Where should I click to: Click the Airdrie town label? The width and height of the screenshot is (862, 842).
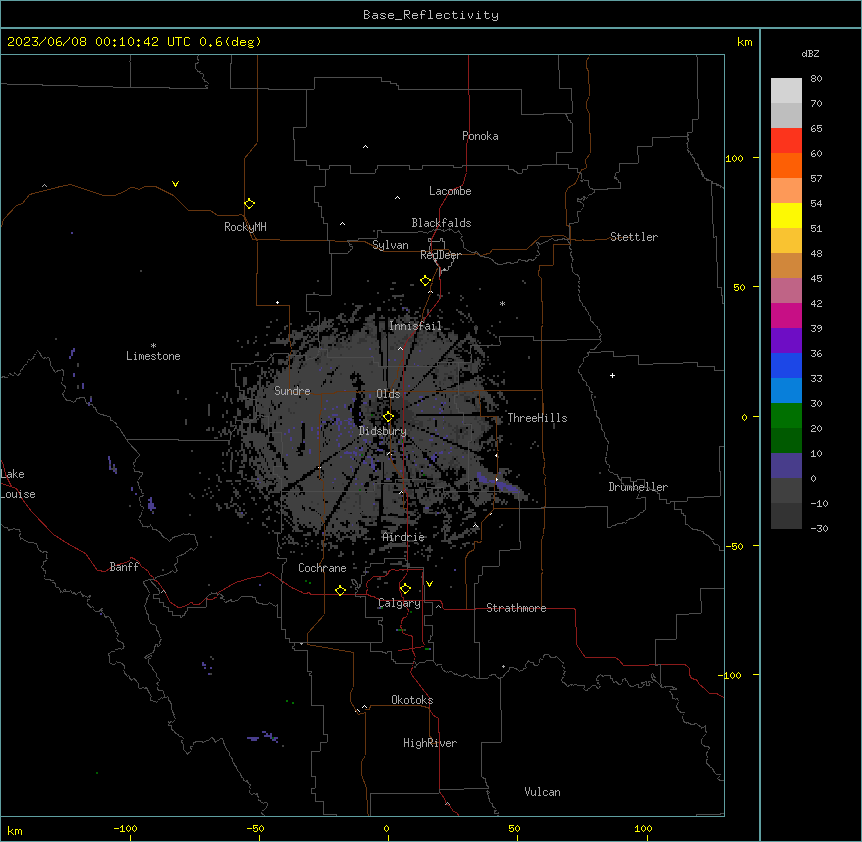pyautogui.click(x=403, y=537)
